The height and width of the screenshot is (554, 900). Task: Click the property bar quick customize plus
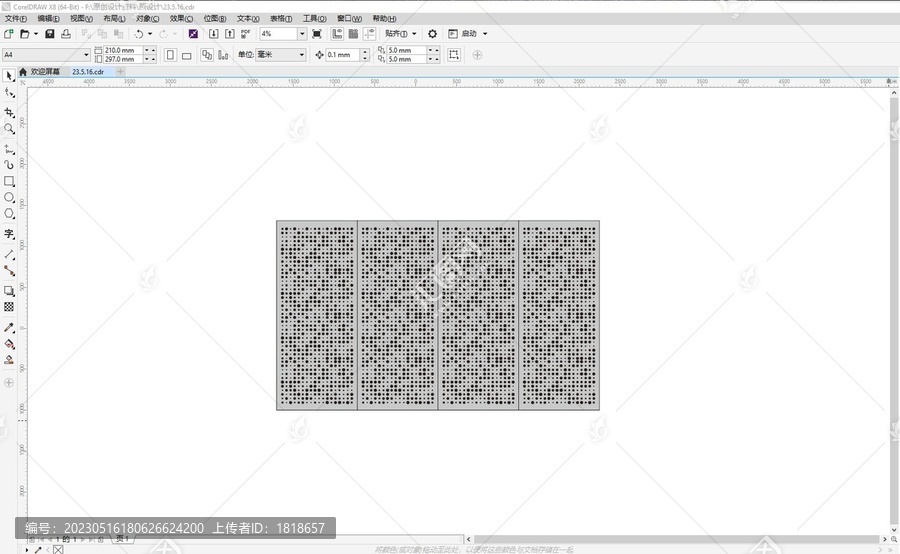pos(478,55)
